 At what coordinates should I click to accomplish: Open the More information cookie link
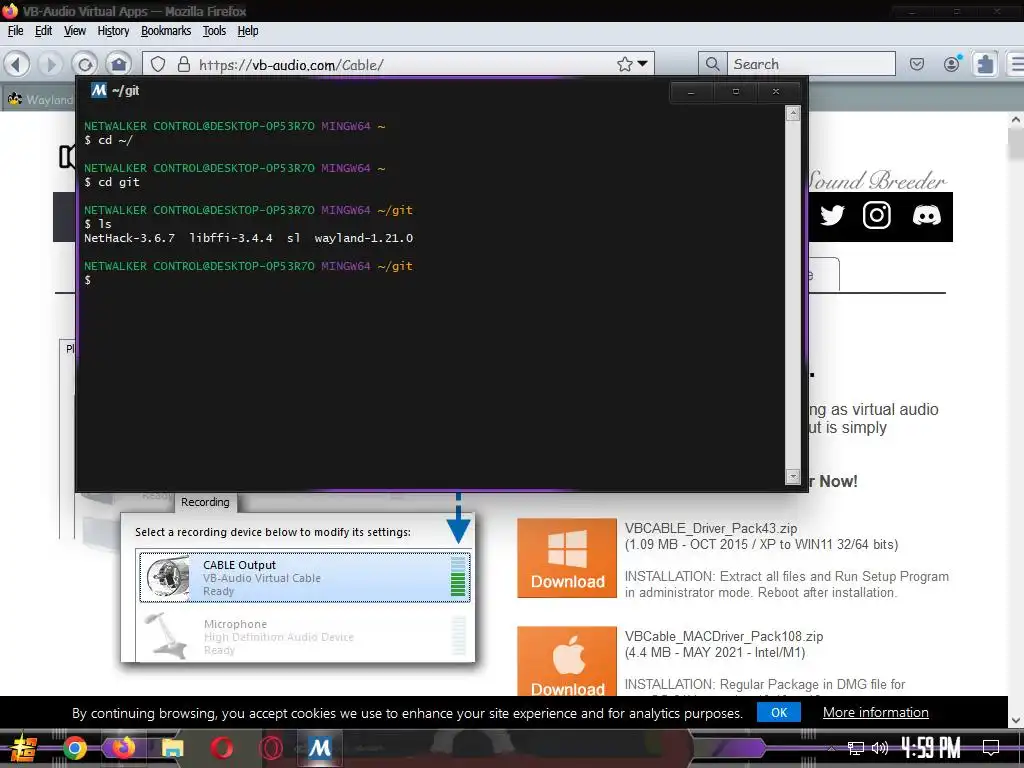(x=875, y=712)
